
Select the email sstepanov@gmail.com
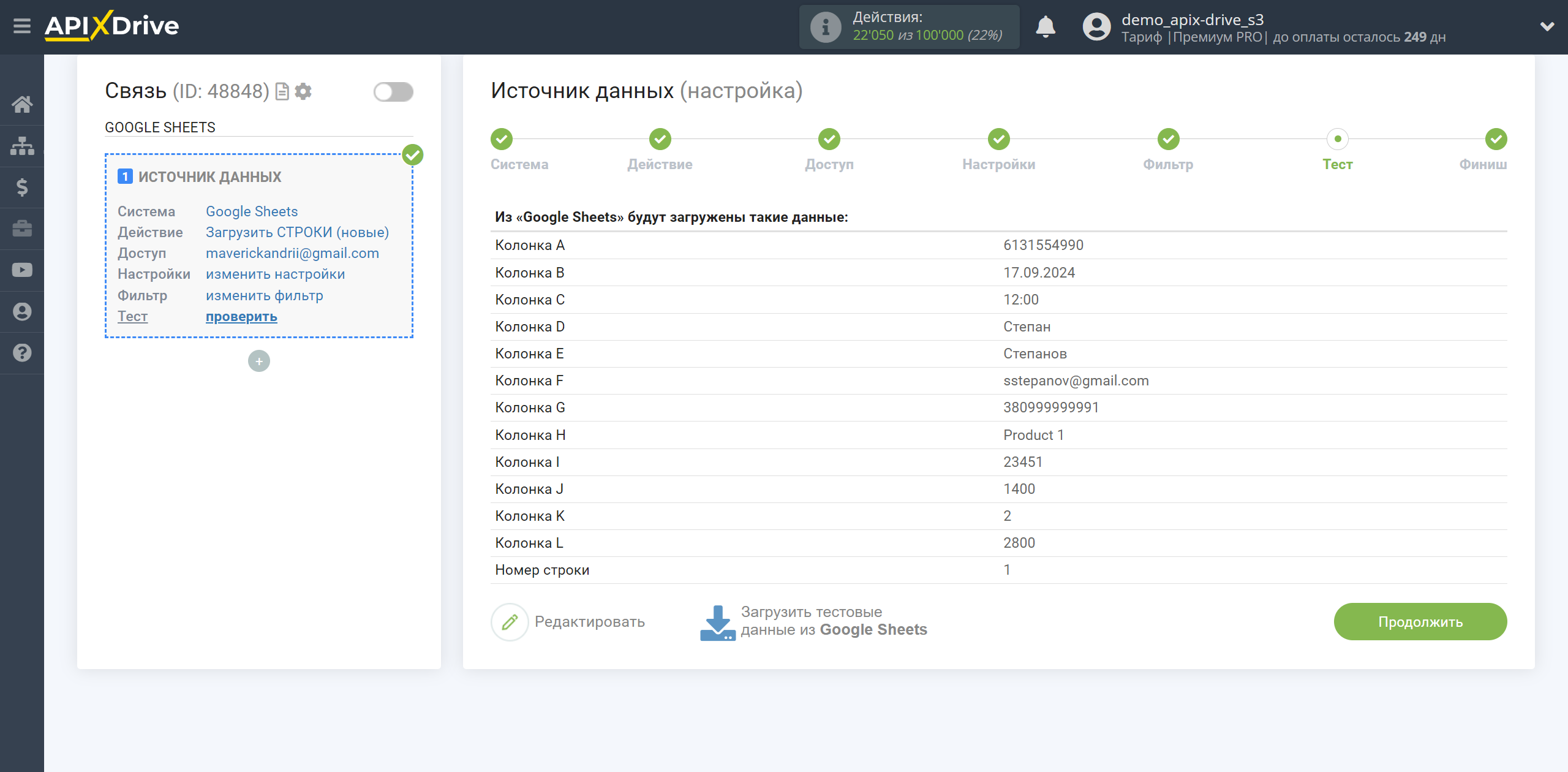(1076, 380)
